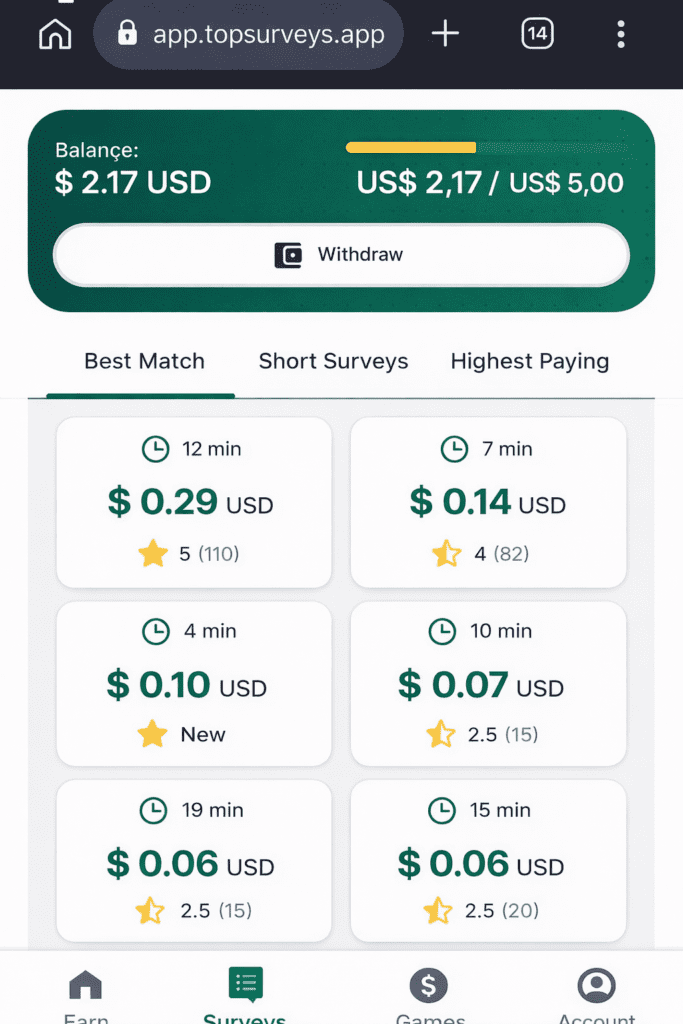This screenshot has width=683, height=1024.
Task: Tap the address bar padlock icon
Action: point(127,35)
